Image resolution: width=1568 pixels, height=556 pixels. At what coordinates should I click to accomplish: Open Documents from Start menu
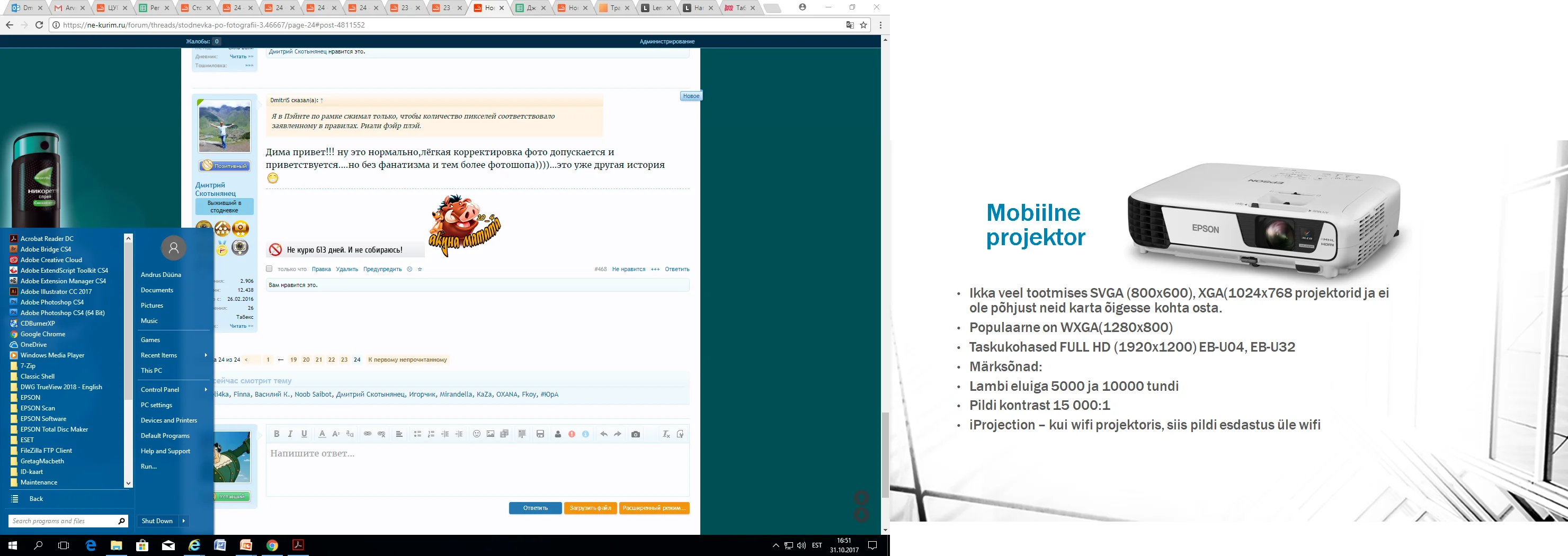(x=157, y=290)
